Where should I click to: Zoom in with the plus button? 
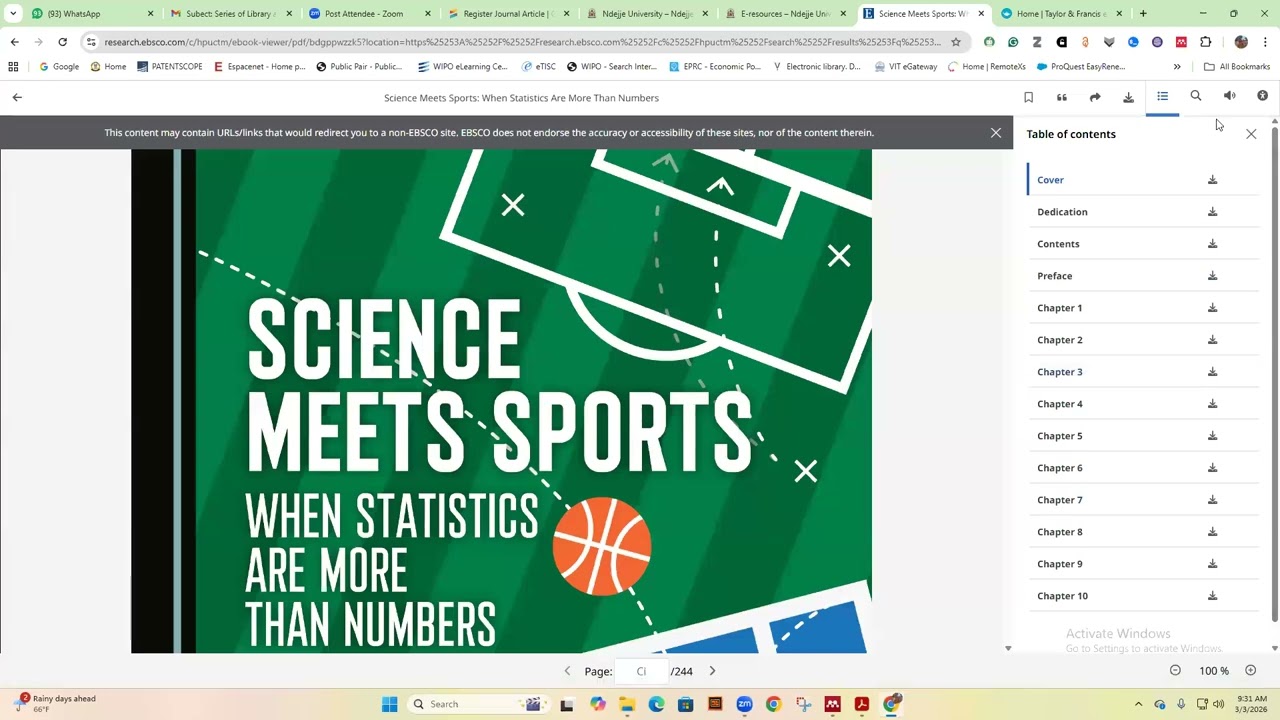(x=1250, y=671)
